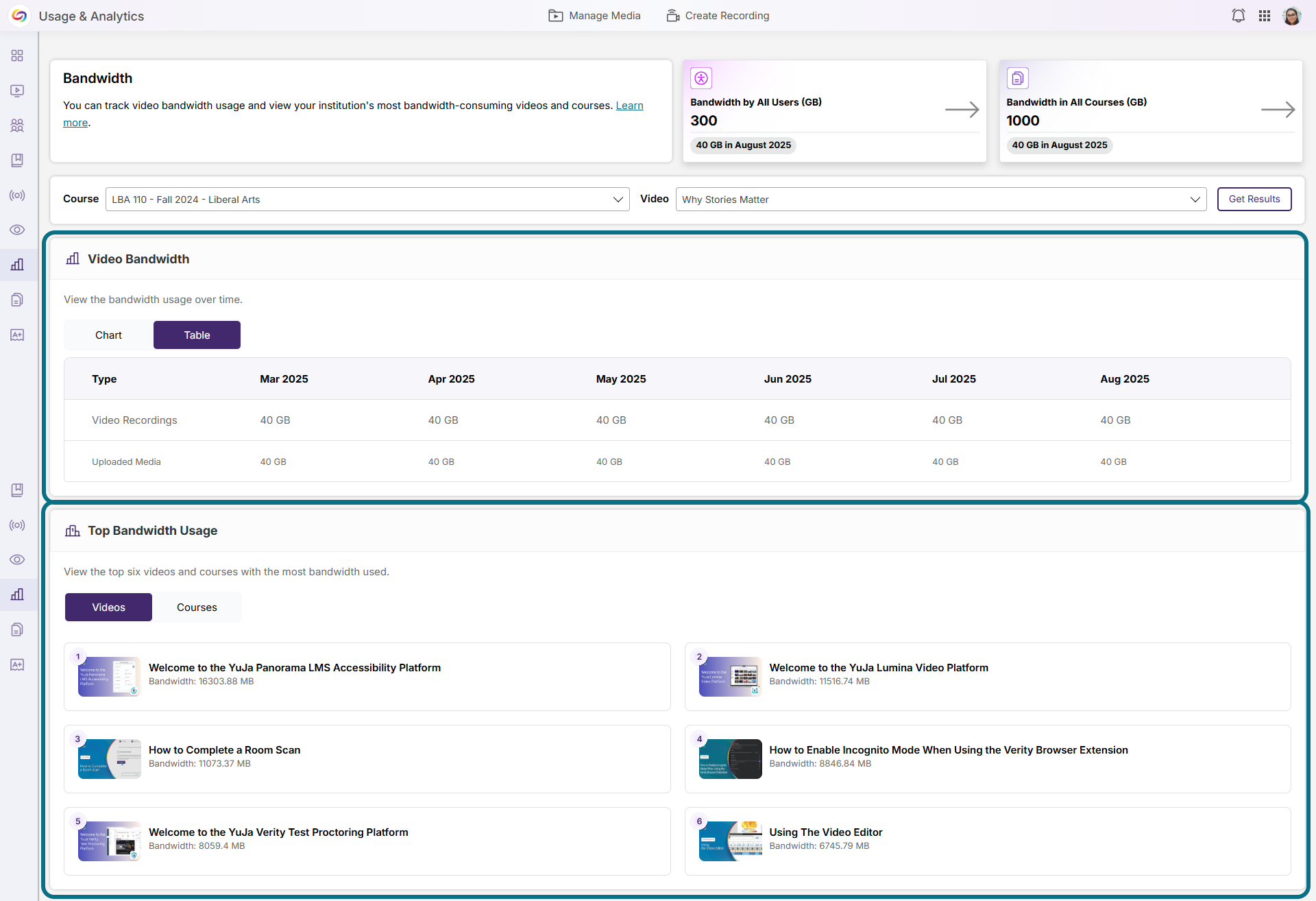Click the arrow on the Bandwidth in All Courses card
Image resolution: width=1316 pixels, height=901 pixels.
point(1278,110)
